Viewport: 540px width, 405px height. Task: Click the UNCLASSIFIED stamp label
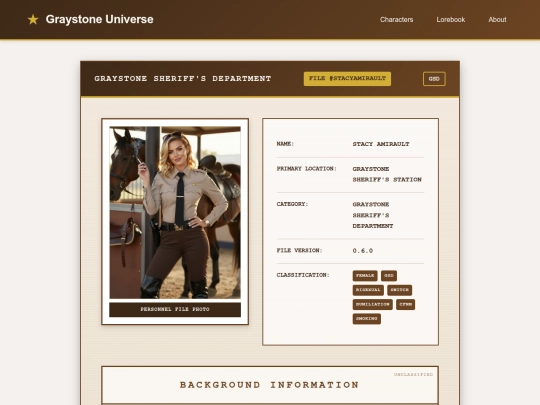[413, 374]
